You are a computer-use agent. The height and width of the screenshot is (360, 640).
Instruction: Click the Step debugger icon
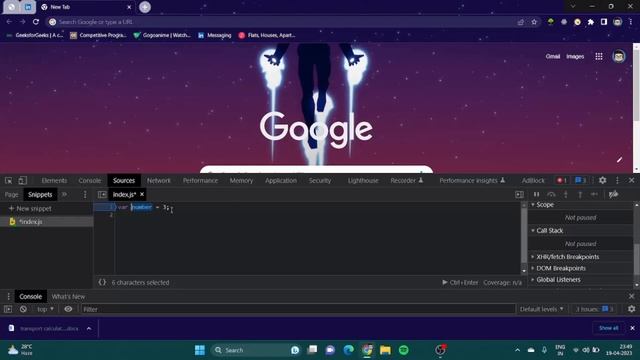pyautogui.click(x=594, y=195)
